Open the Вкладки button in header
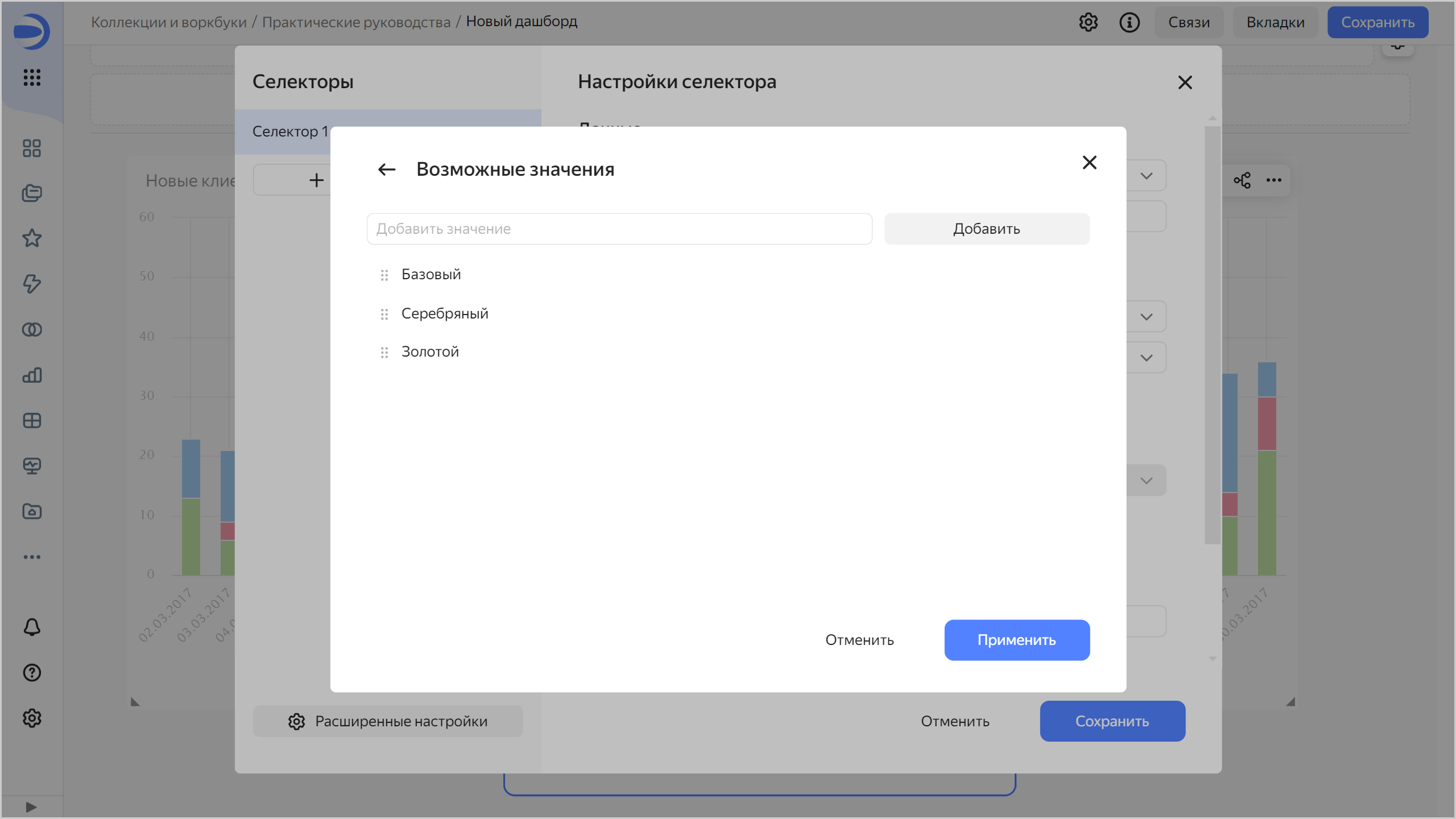The width and height of the screenshot is (1456, 819). [x=1275, y=23]
